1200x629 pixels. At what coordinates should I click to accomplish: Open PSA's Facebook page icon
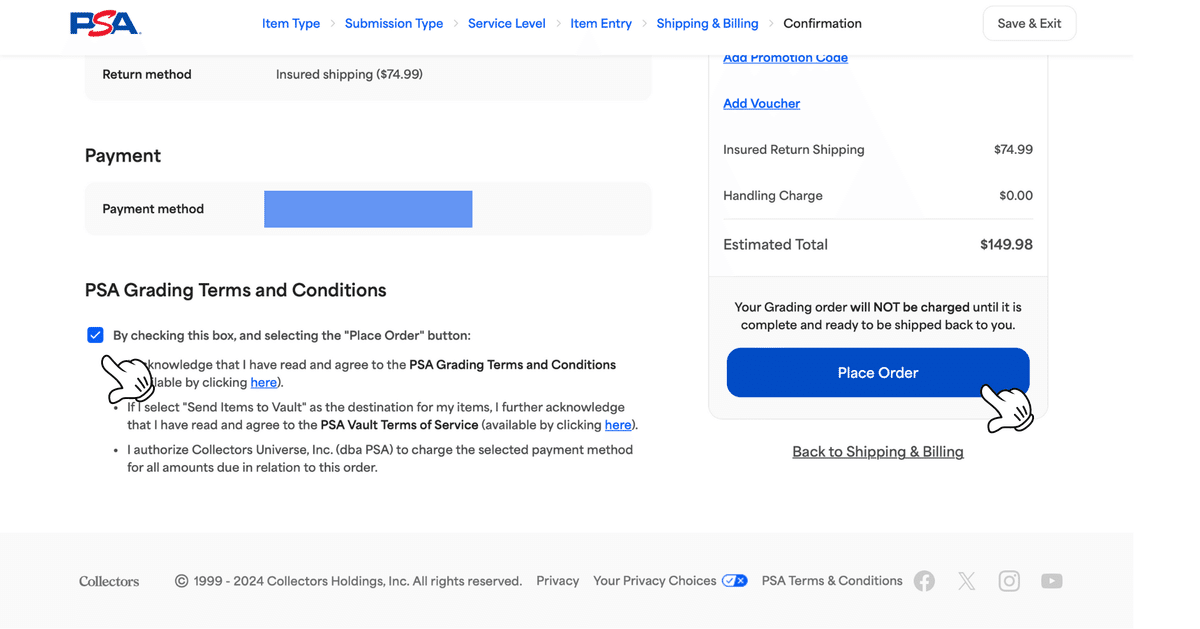[924, 581]
